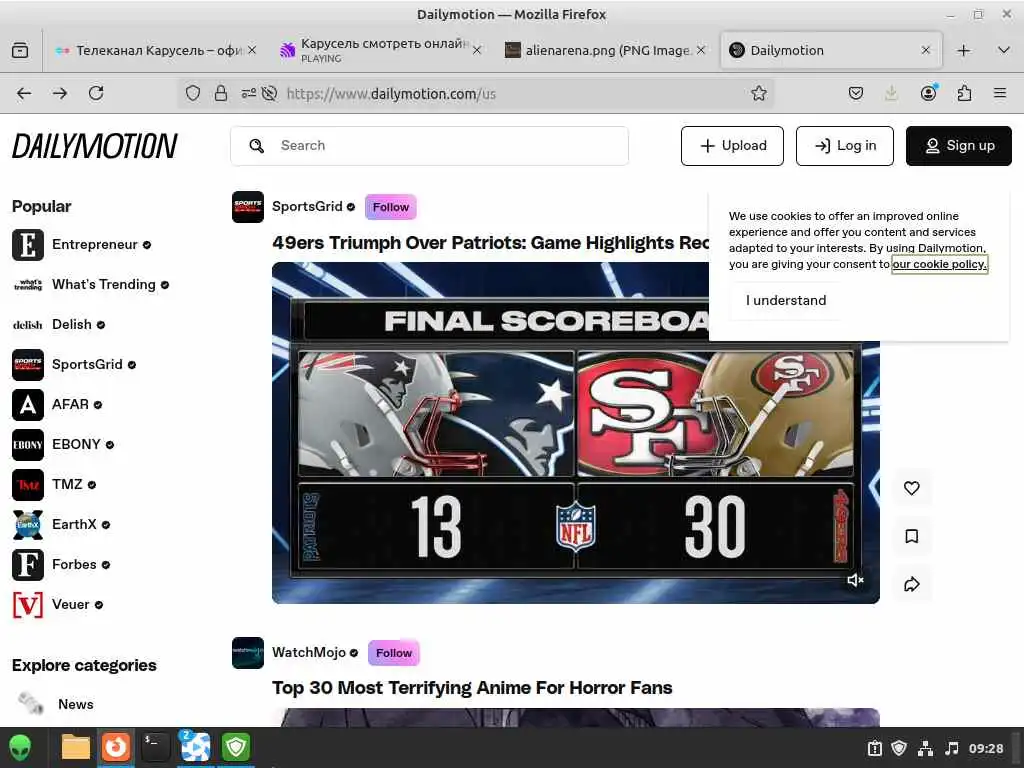Close the alienarena.png tab
The width and height of the screenshot is (1024, 768).
pos(701,50)
